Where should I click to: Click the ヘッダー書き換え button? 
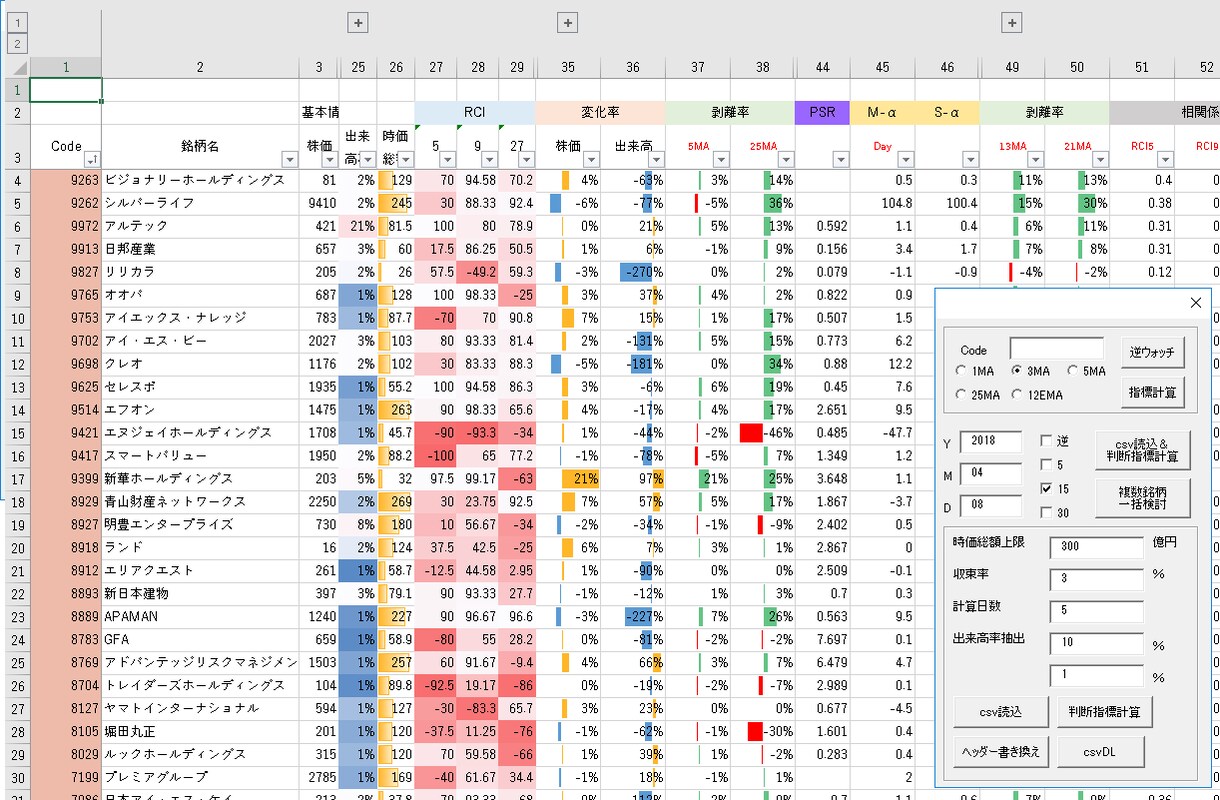(1001, 752)
